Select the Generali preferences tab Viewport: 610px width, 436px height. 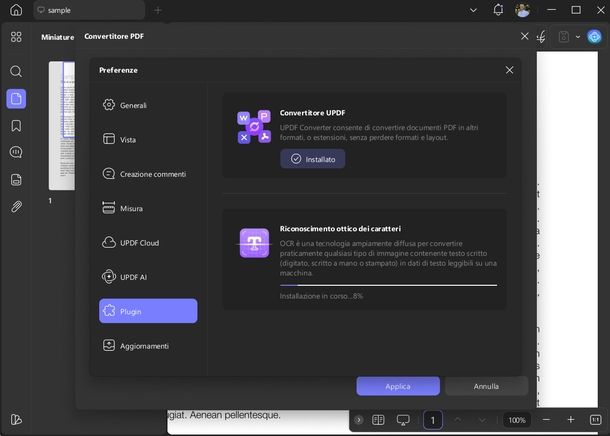(x=133, y=105)
